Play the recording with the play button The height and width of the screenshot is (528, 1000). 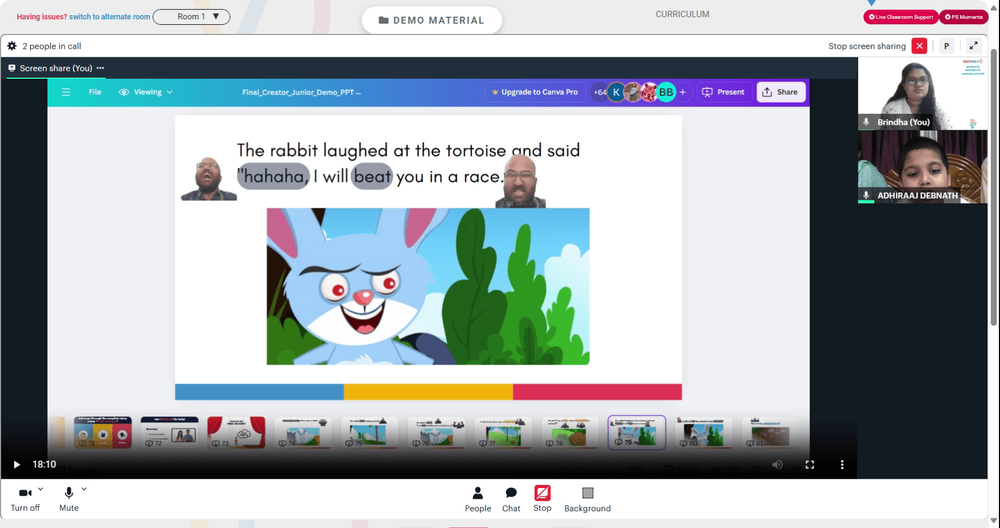(17, 465)
